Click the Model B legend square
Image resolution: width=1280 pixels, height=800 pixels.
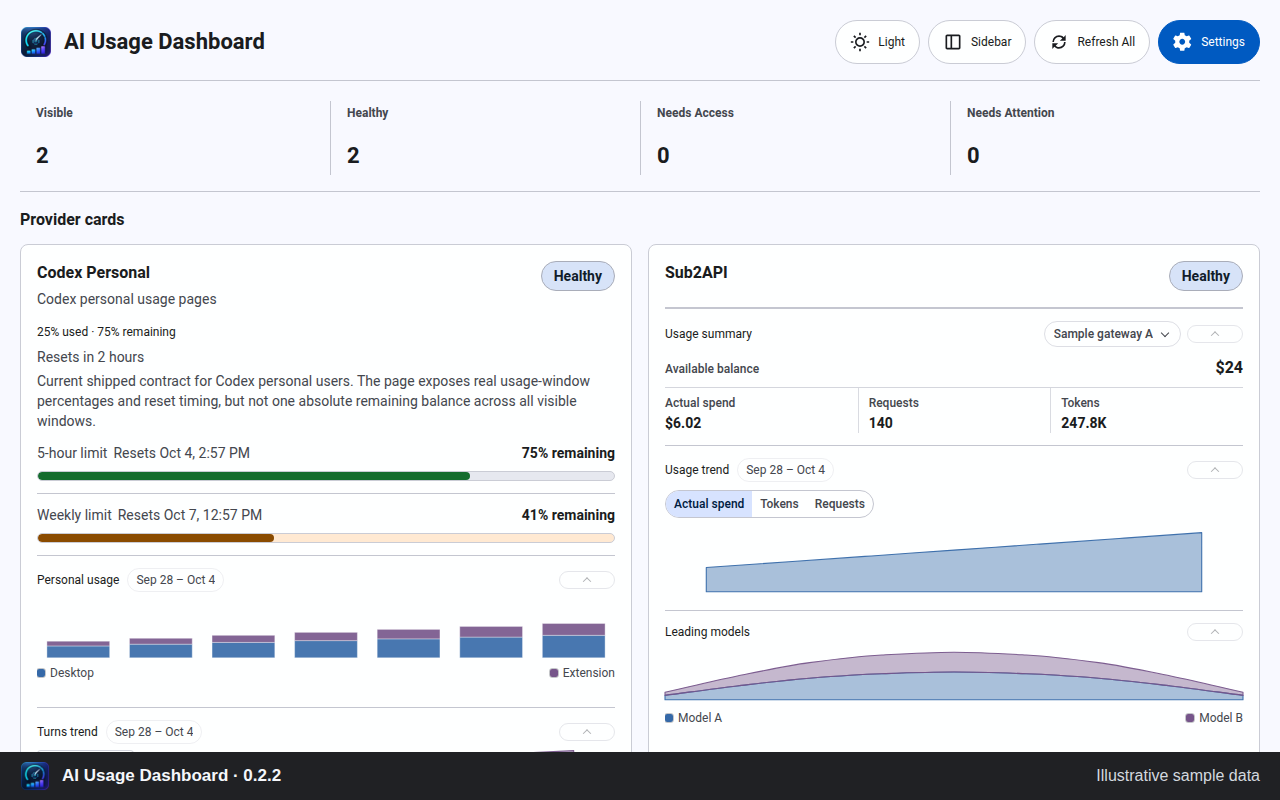click(1190, 718)
